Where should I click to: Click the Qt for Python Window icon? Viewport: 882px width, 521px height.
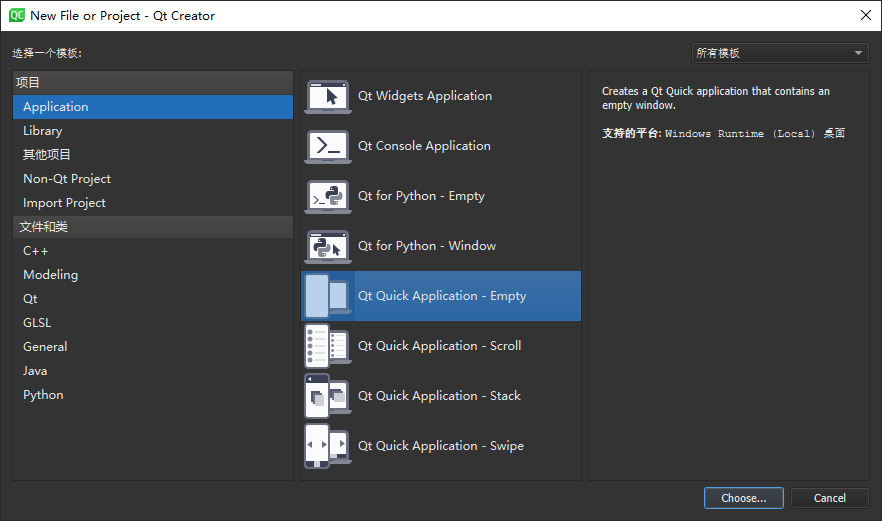click(x=328, y=246)
